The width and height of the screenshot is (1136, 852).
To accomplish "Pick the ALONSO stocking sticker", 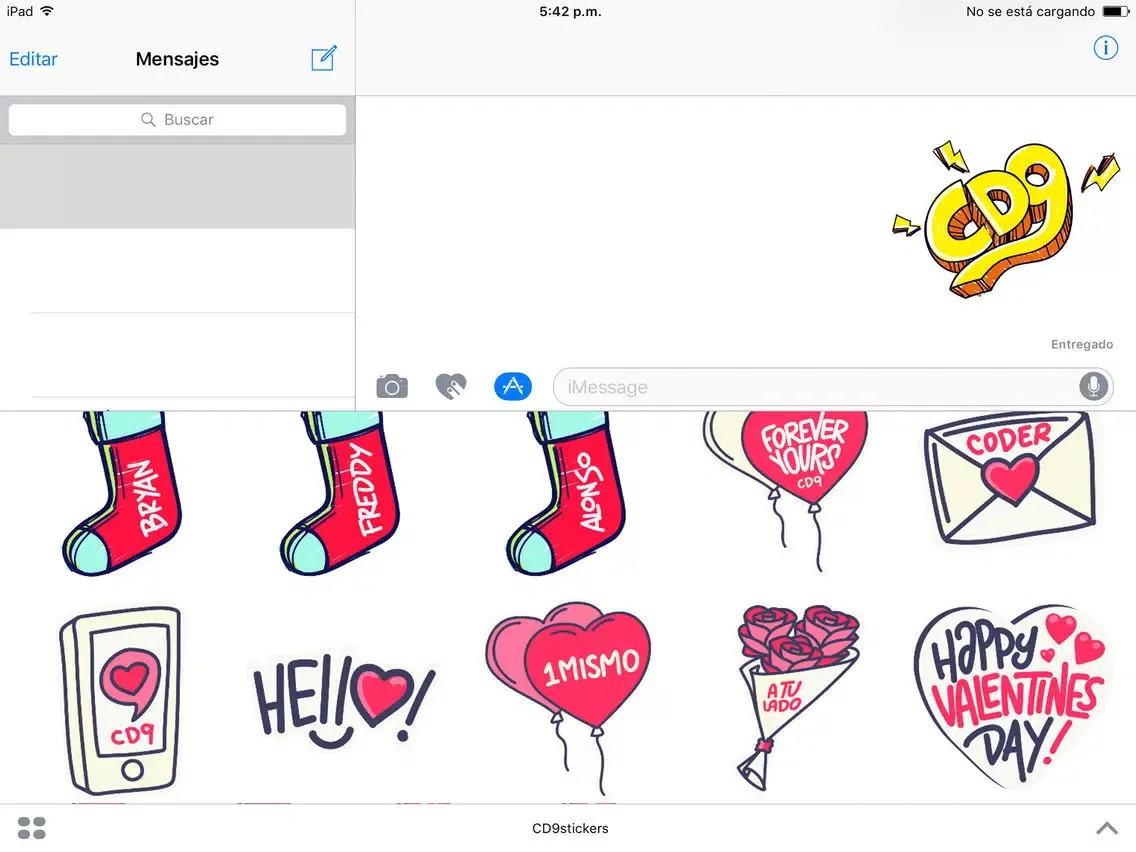I will 565,493.
